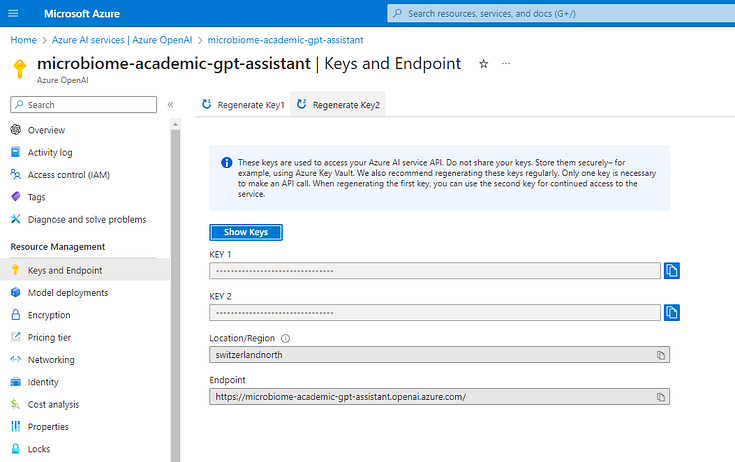
Task: Go to Home breadcrumb link
Action: pyautogui.click(x=23, y=40)
